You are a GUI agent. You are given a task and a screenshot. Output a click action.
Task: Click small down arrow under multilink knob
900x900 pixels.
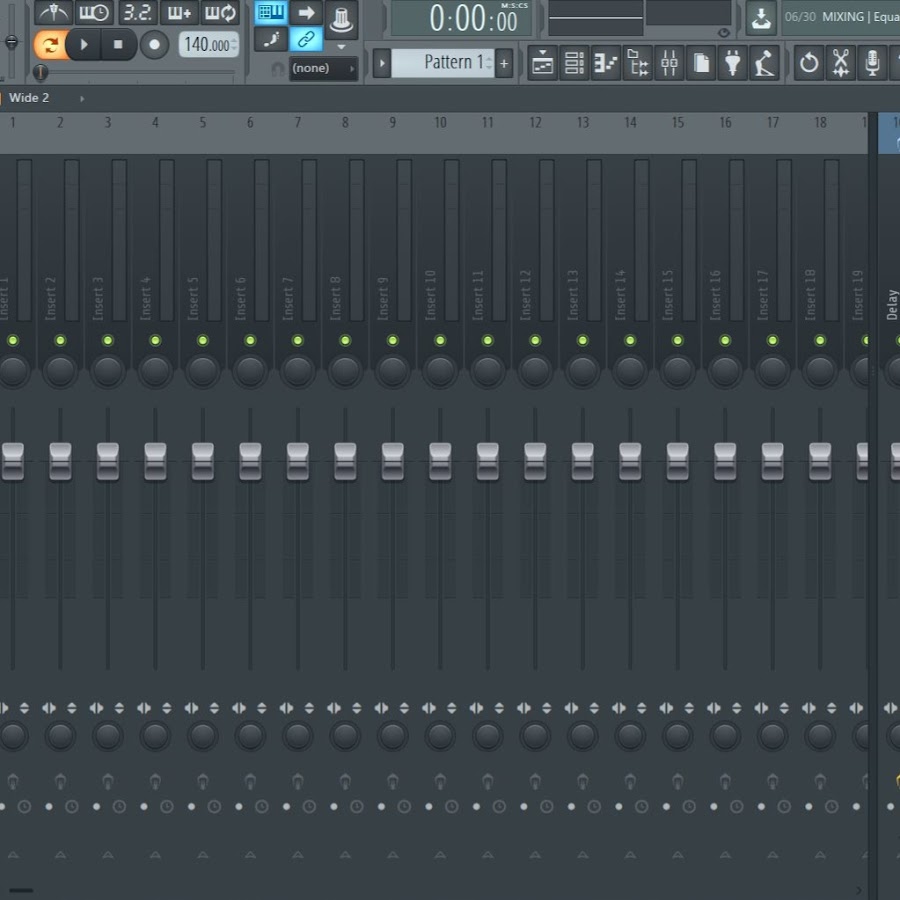[342, 46]
